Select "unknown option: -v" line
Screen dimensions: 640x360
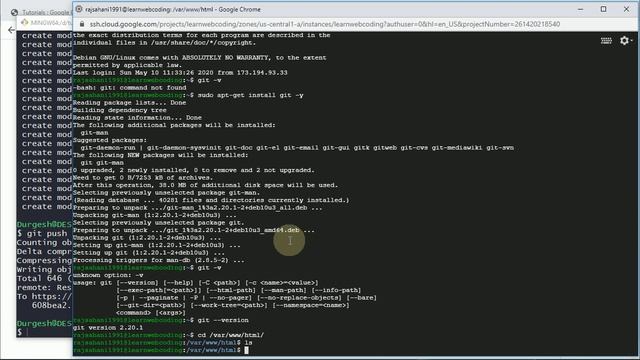(x=108, y=275)
